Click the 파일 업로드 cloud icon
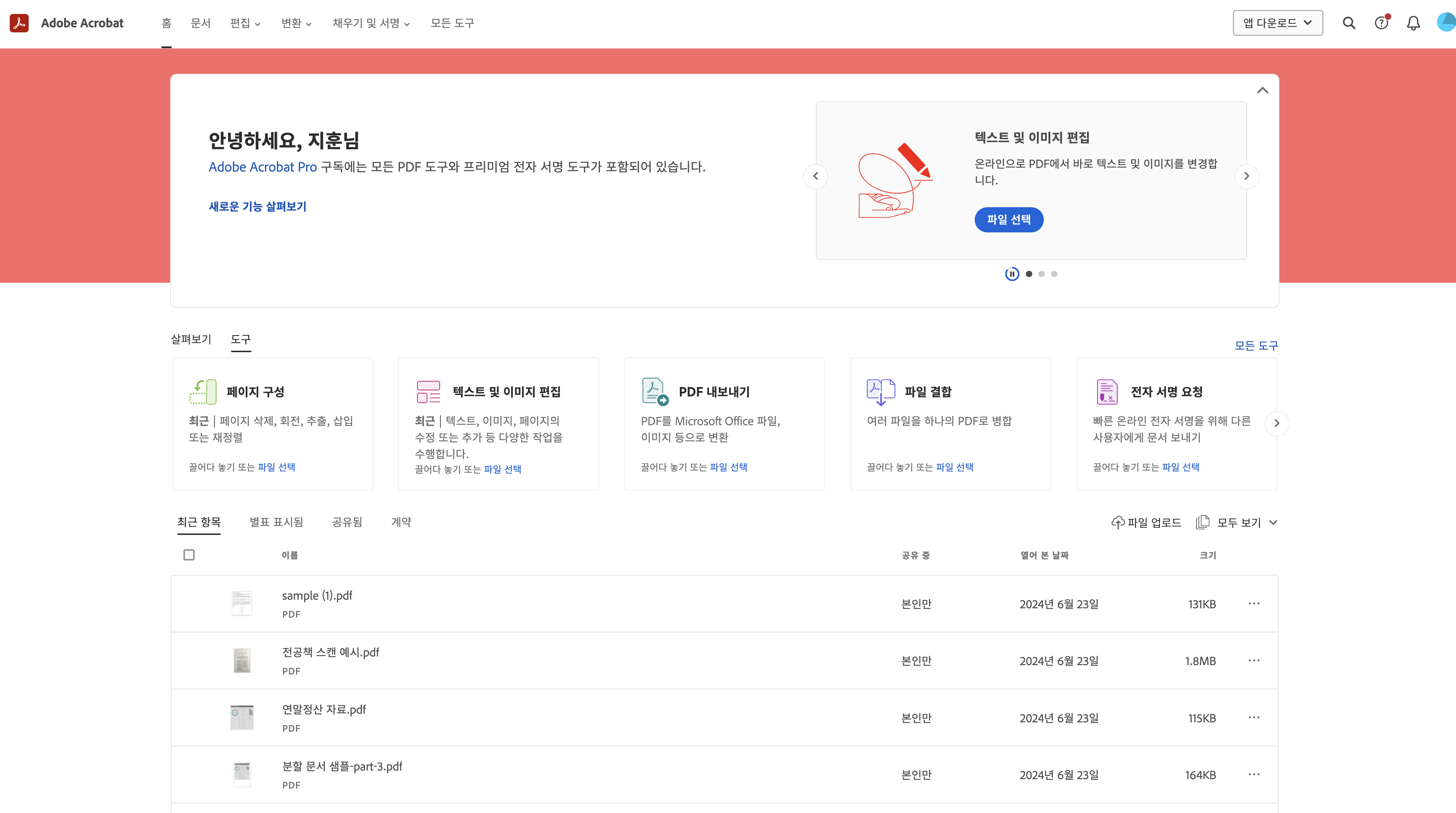The width and height of the screenshot is (1456, 813). tap(1118, 522)
